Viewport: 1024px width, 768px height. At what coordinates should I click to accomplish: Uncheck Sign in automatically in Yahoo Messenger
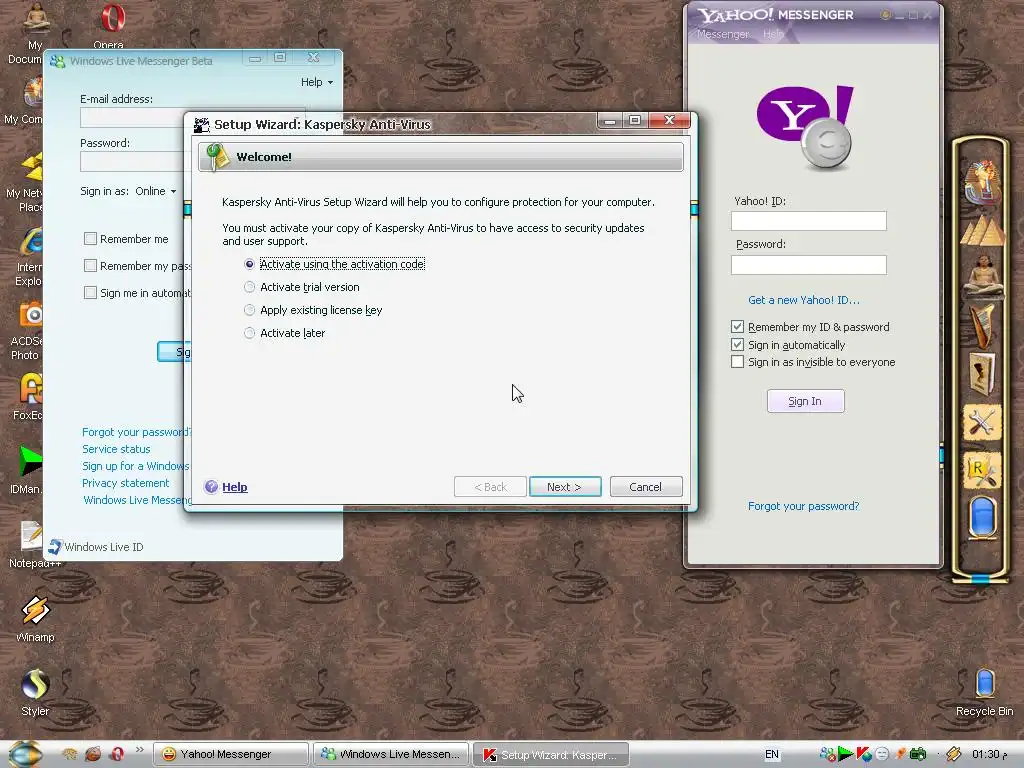click(737, 344)
